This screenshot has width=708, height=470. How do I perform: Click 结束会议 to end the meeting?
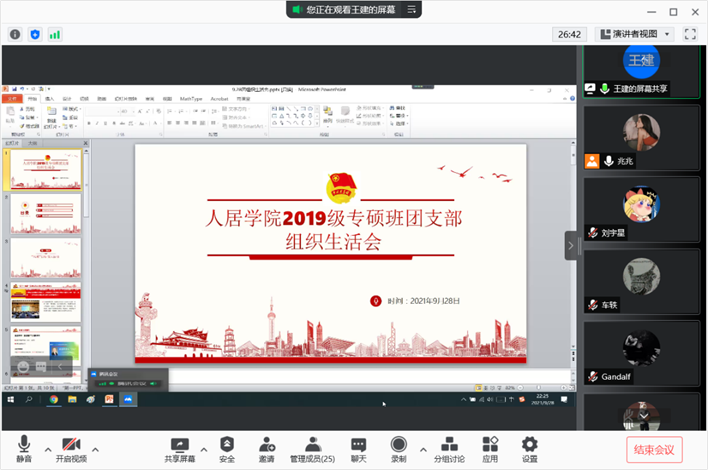click(655, 450)
